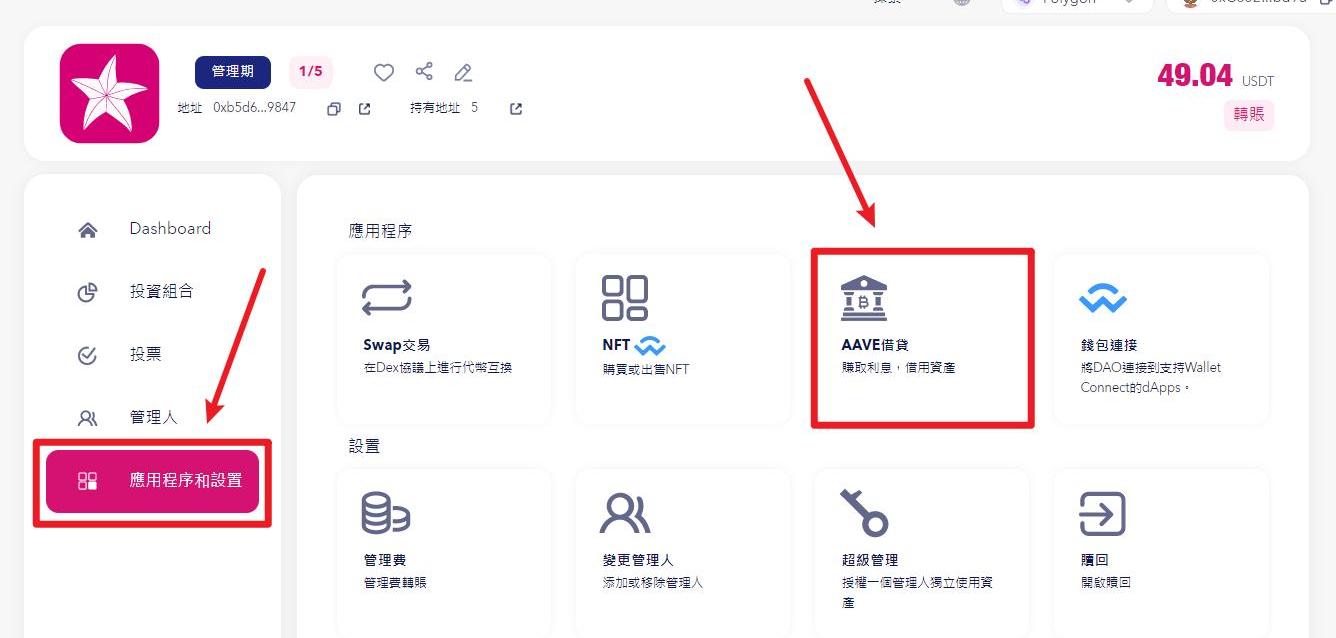Copy the 0xb5d6...9847 address
Screen dimensions: 1336x638
334,109
